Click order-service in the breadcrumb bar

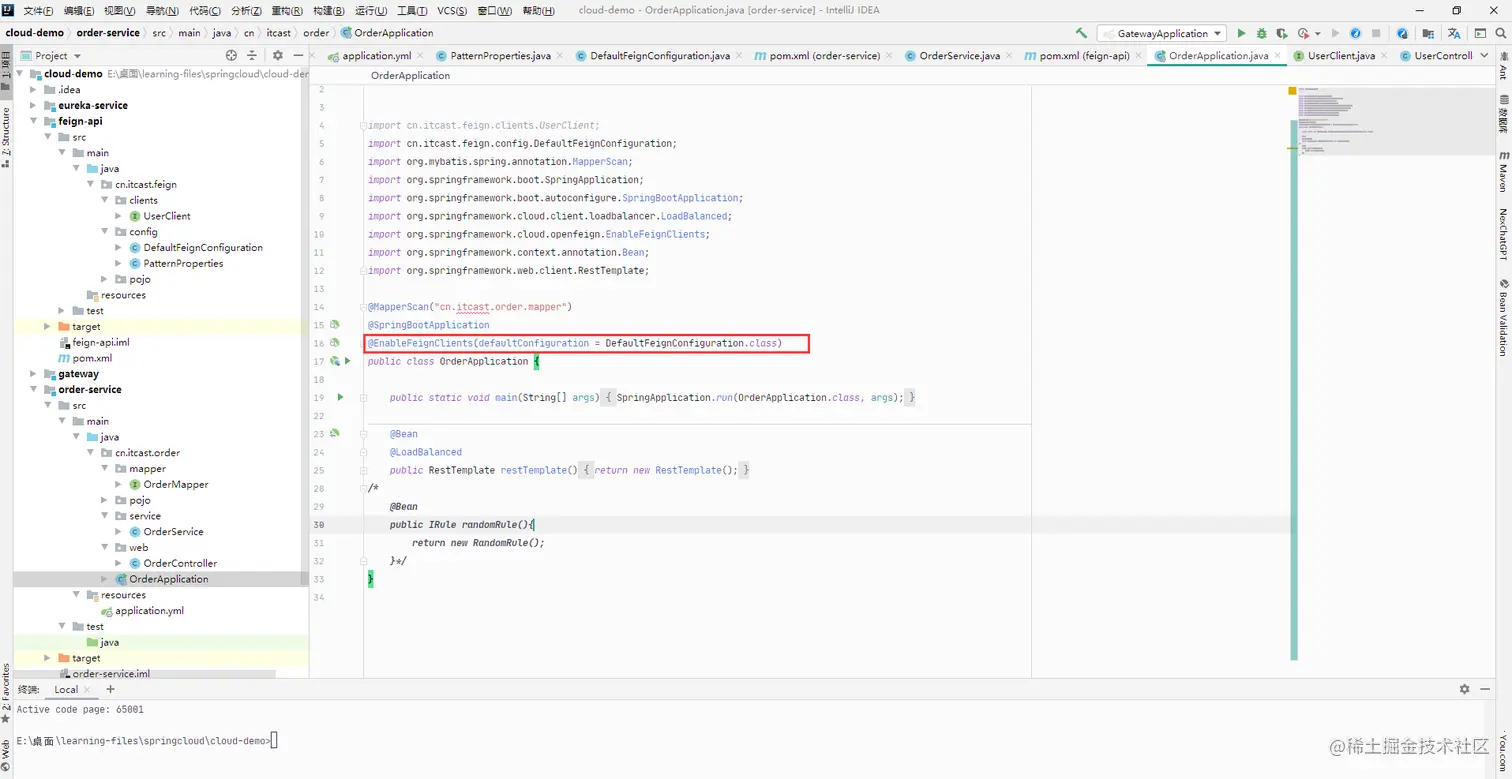pos(108,33)
